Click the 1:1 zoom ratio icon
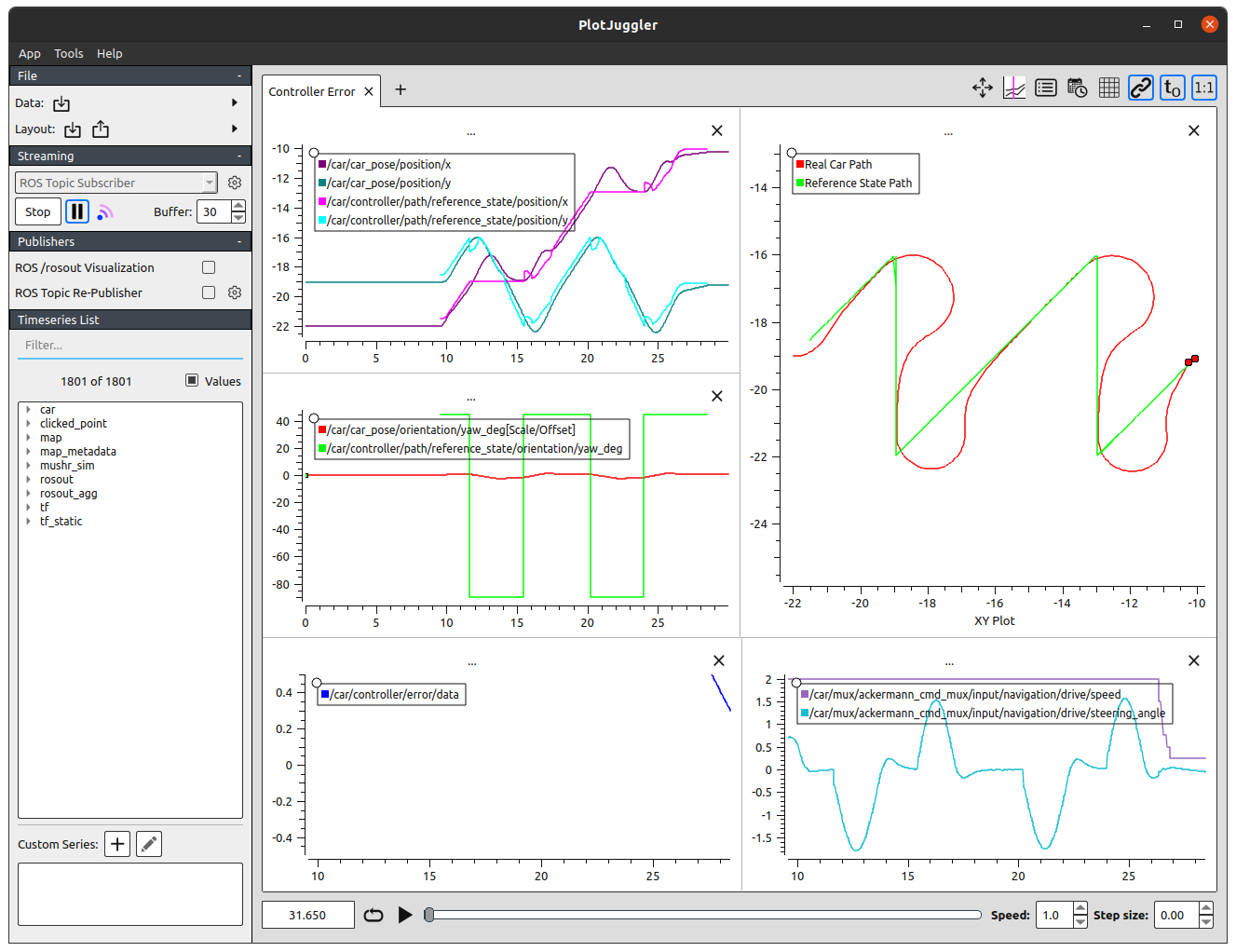Viewport: 1236px width, 952px height. 1203,88
